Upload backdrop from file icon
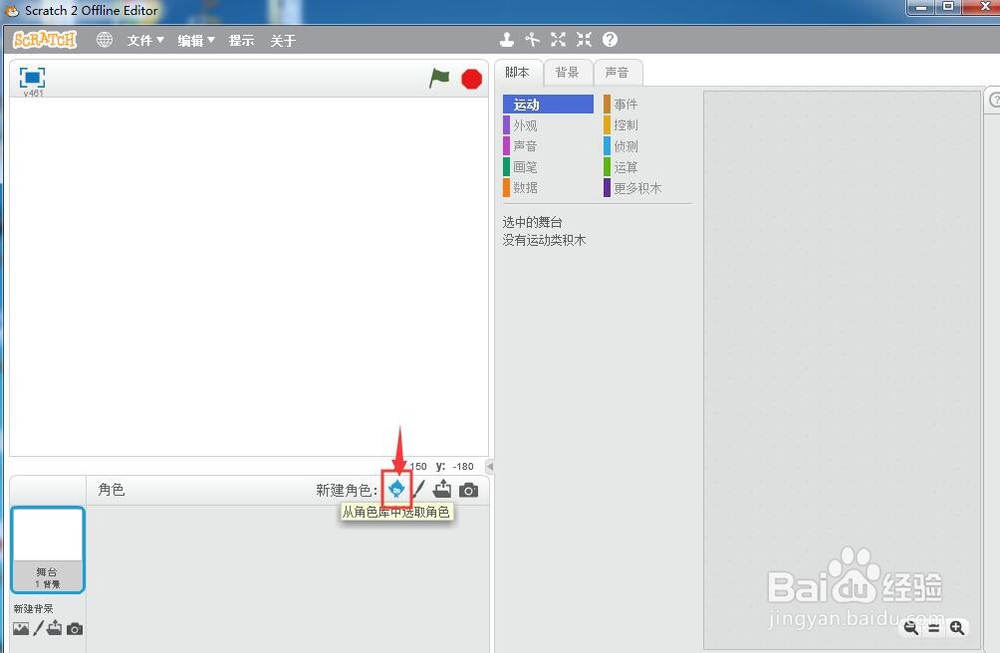Viewport: 1000px width, 653px height. click(x=55, y=628)
